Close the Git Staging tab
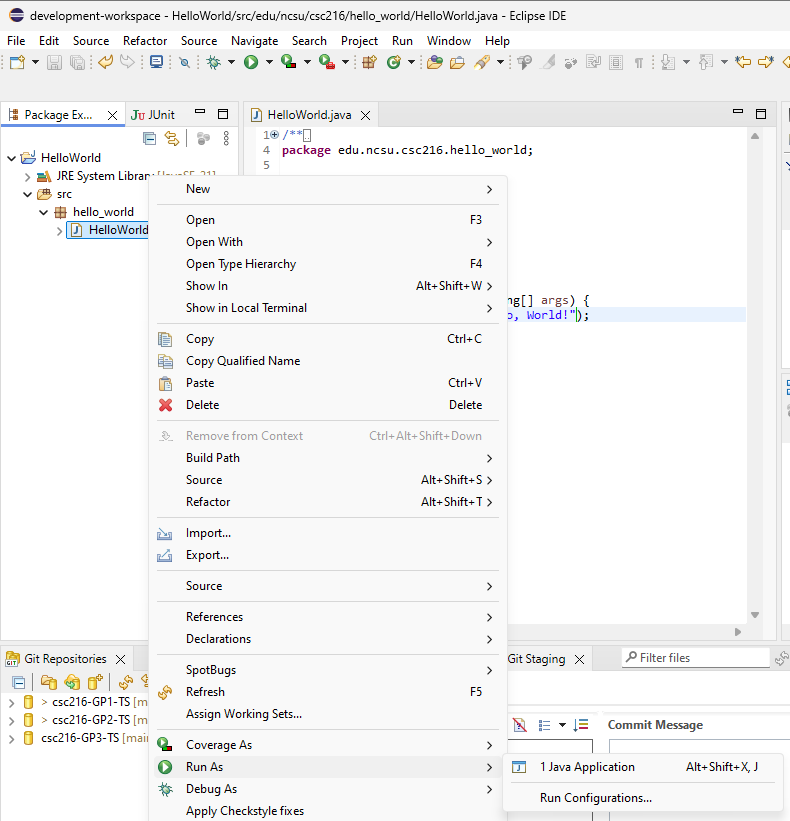Image resolution: width=790 pixels, height=821 pixels. 580,659
